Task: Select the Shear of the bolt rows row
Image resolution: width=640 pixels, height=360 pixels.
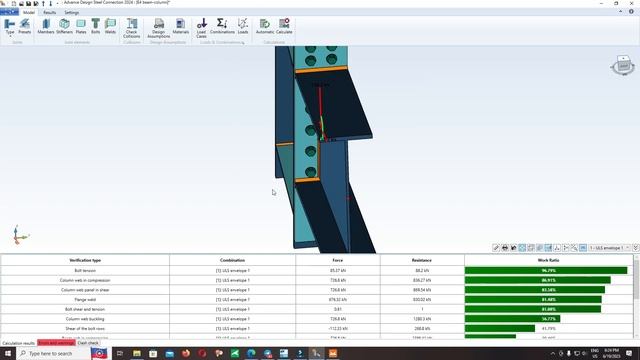Action: pyautogui.click(x=317, y=329)
